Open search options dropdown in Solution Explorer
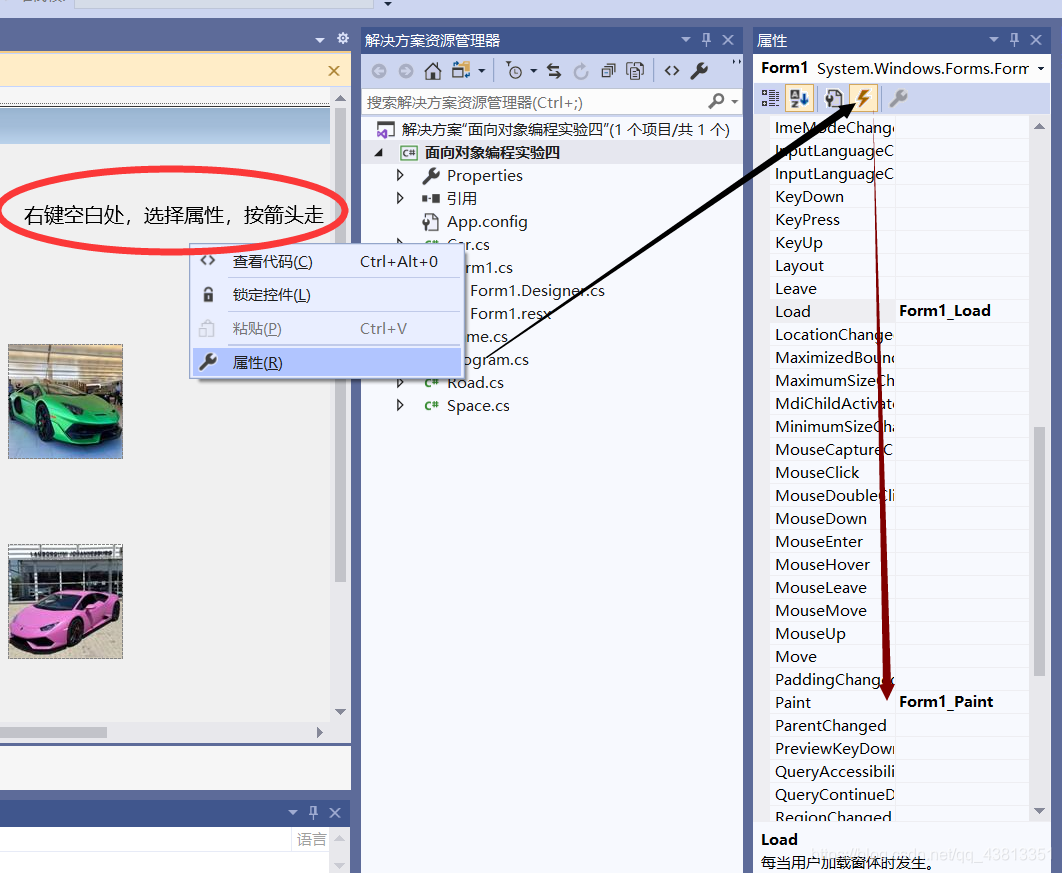The height and width of the screenshot is (873, 1062). [x=734, y=102]
